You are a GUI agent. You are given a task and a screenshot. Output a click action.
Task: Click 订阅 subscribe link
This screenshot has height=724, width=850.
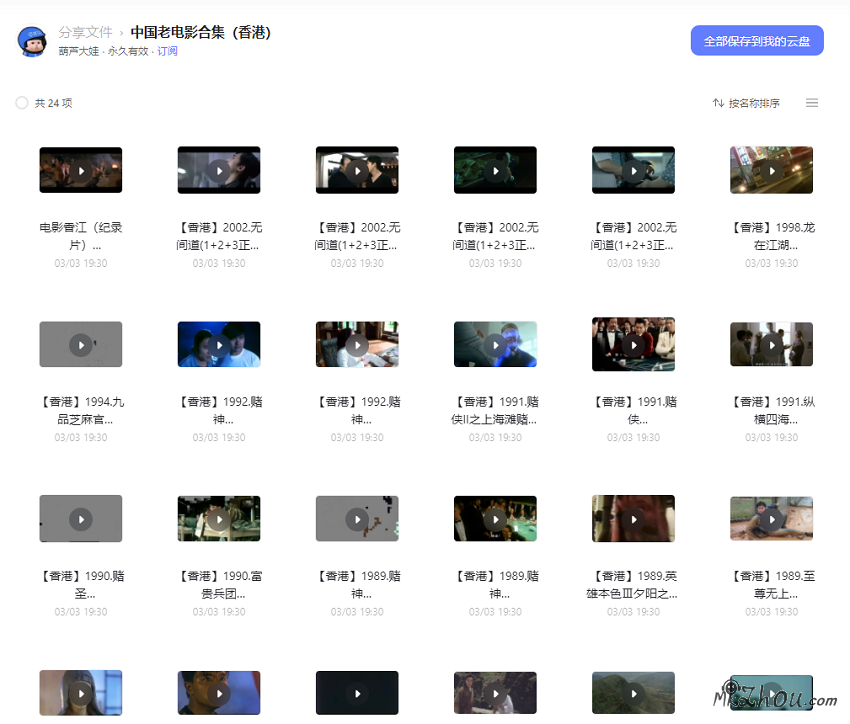[167, 51]
